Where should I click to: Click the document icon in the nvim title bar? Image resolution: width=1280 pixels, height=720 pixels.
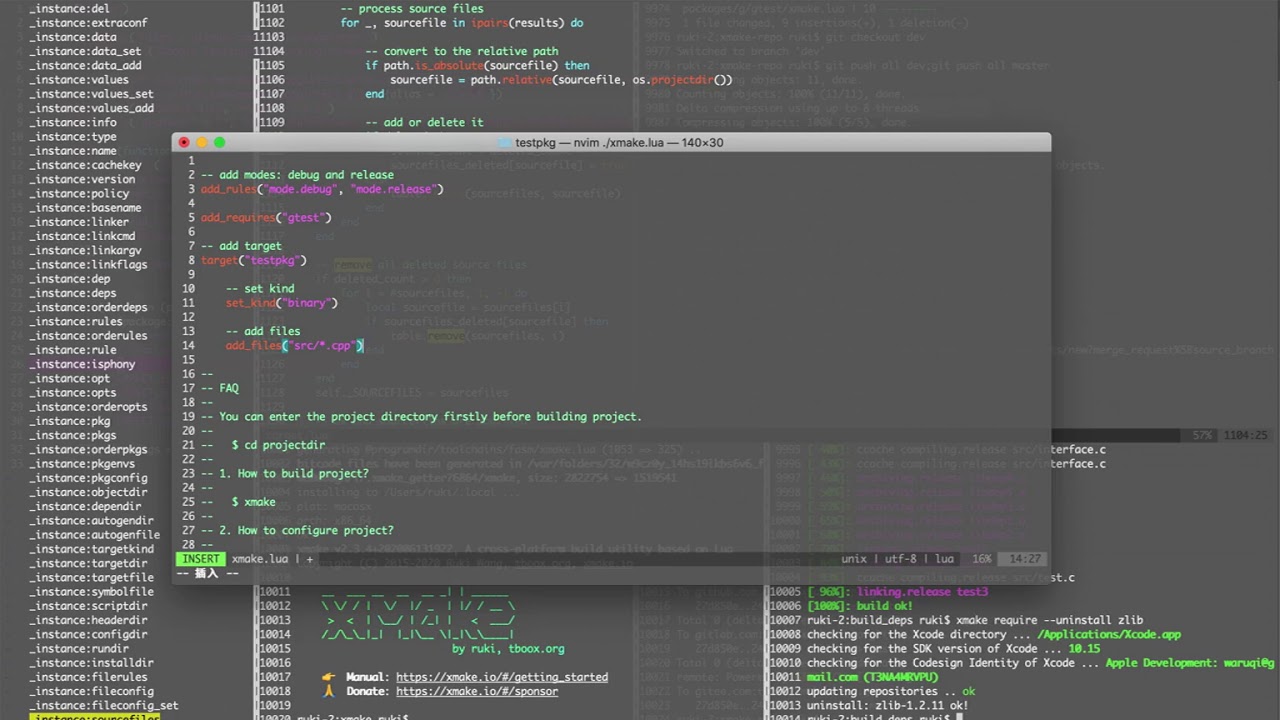point(505,143)
